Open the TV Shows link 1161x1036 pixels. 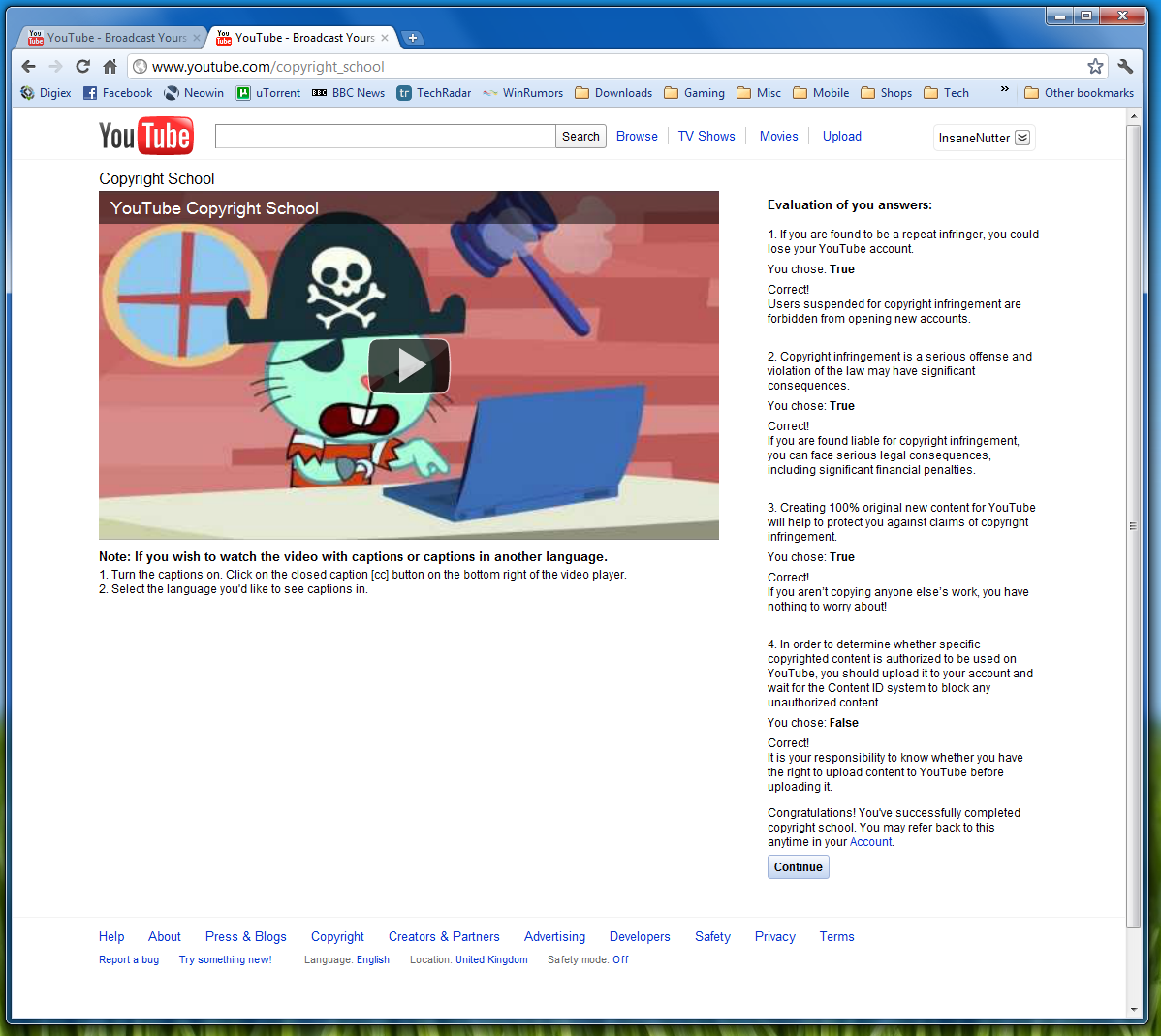pyautogui.click(x=706, y=137)
